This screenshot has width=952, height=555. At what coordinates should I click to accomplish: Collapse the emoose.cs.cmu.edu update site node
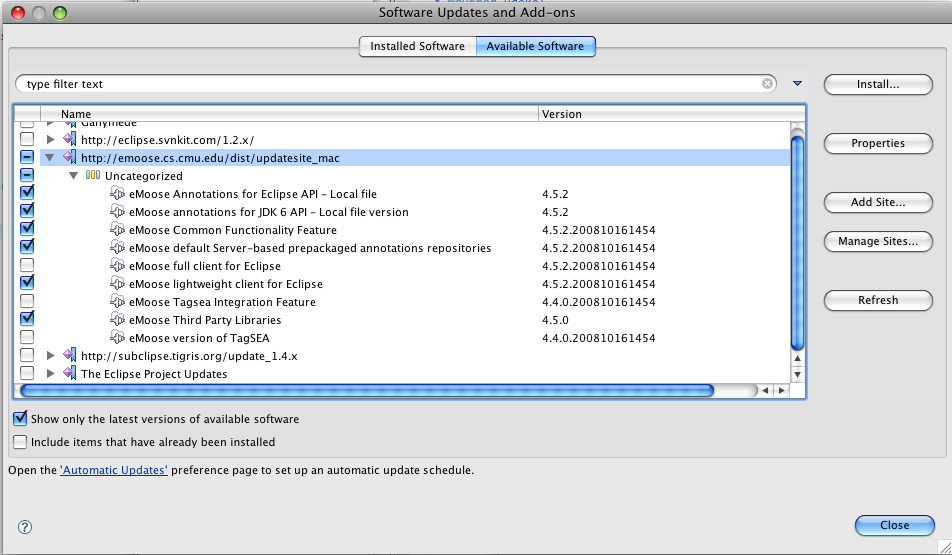(x=50, y=157)
